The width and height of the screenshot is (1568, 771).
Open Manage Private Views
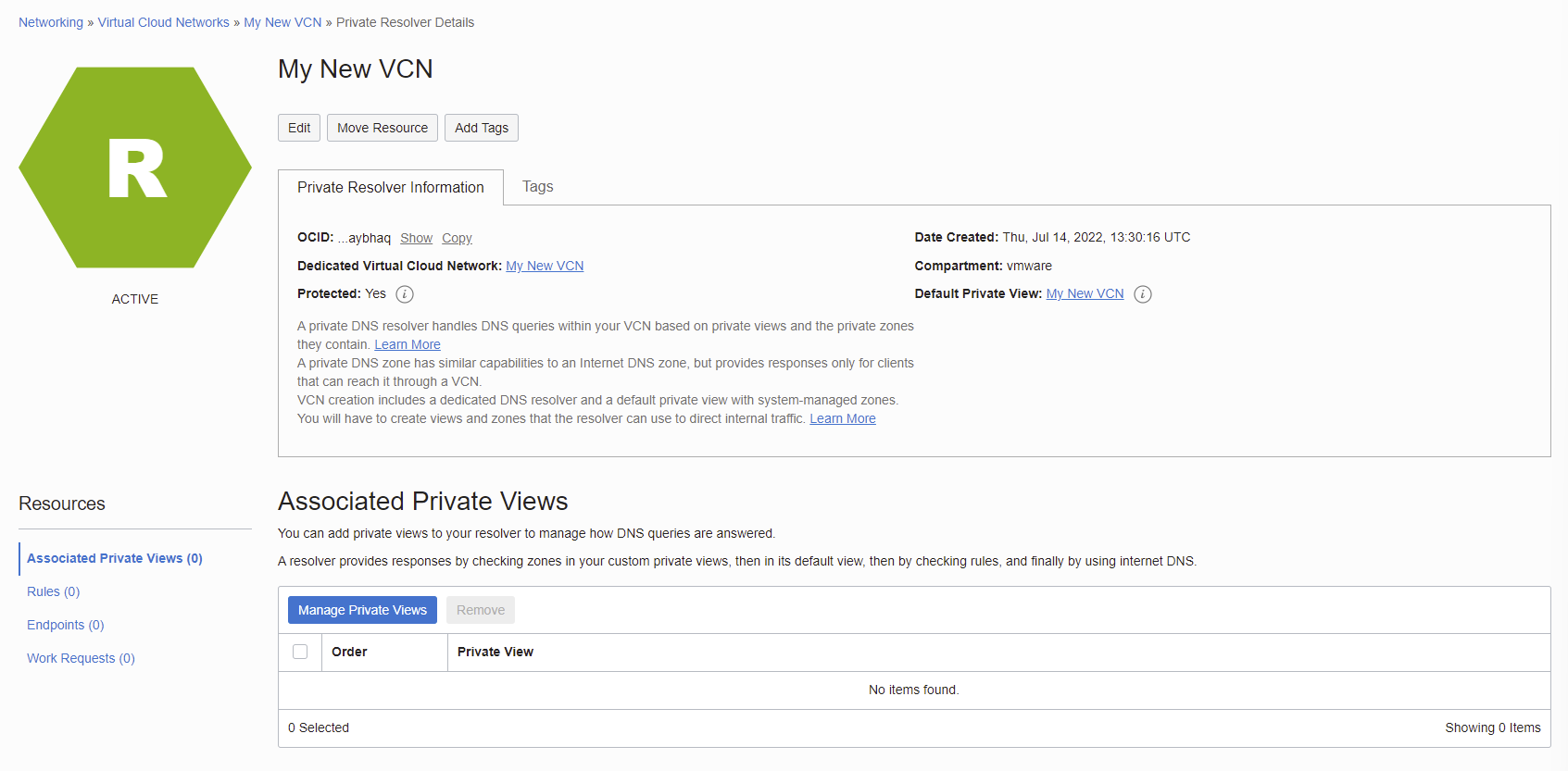click(x=362, y=610)
